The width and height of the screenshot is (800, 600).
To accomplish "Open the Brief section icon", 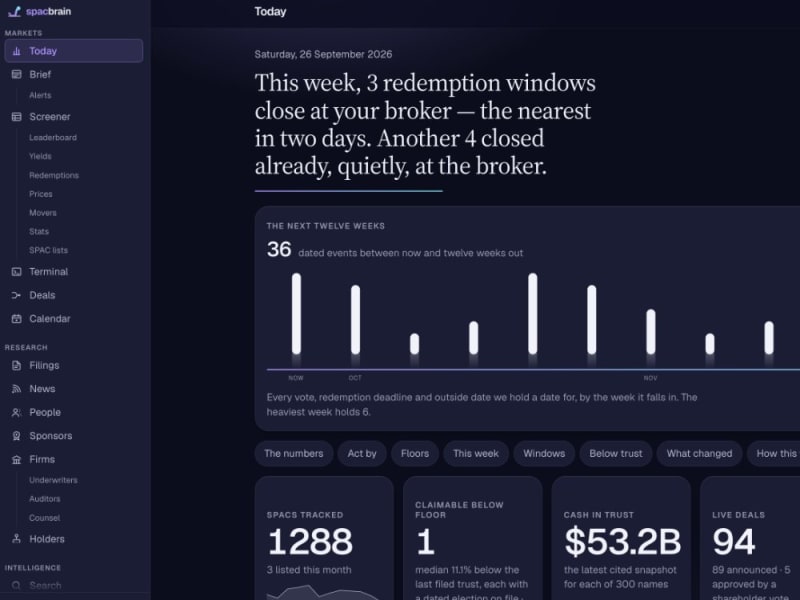I will pyautogui.click(x=16, y=74).
